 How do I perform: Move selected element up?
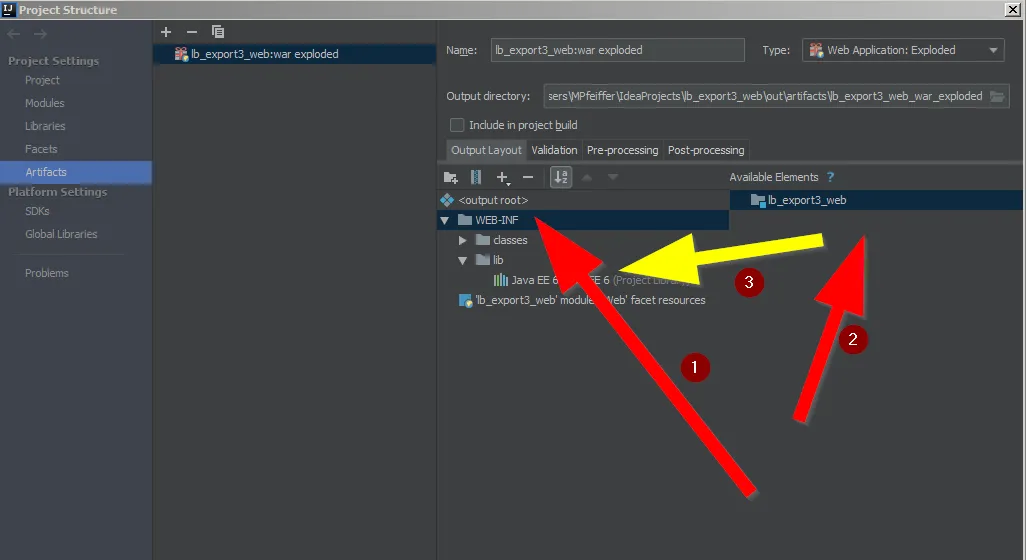tap(587, 177)
